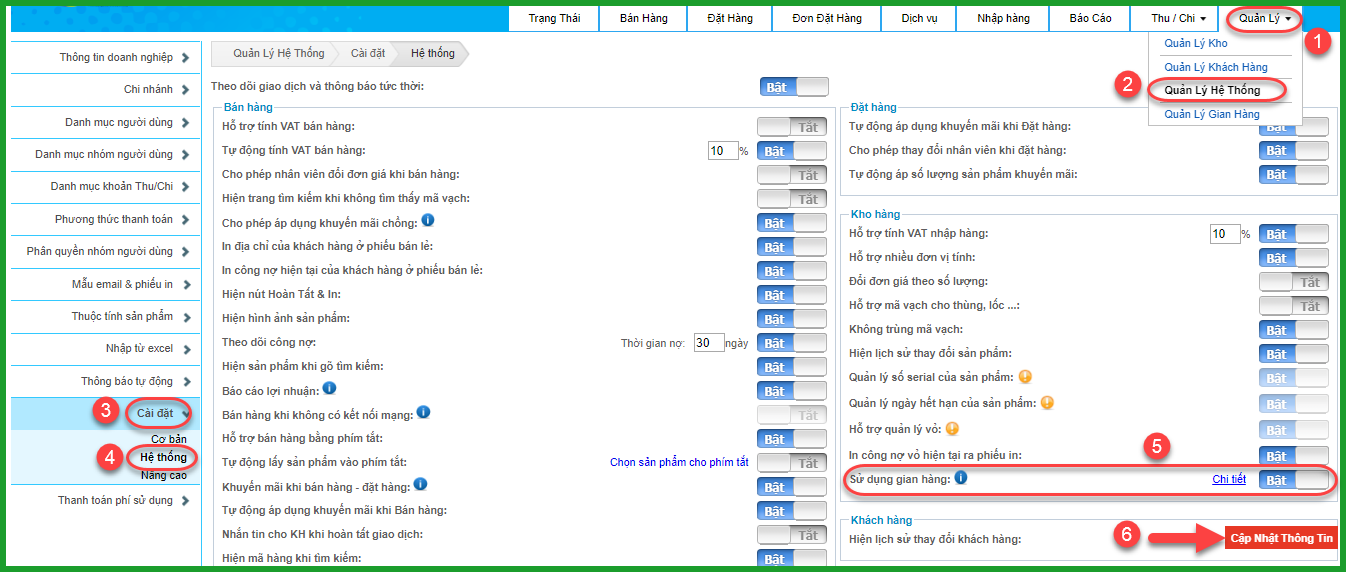Click info icon beside 'Khuyến mãi khi bán hàng - đặt hàng'
The width and height of the screenshot is (1346, 572).
coord(420,485)
